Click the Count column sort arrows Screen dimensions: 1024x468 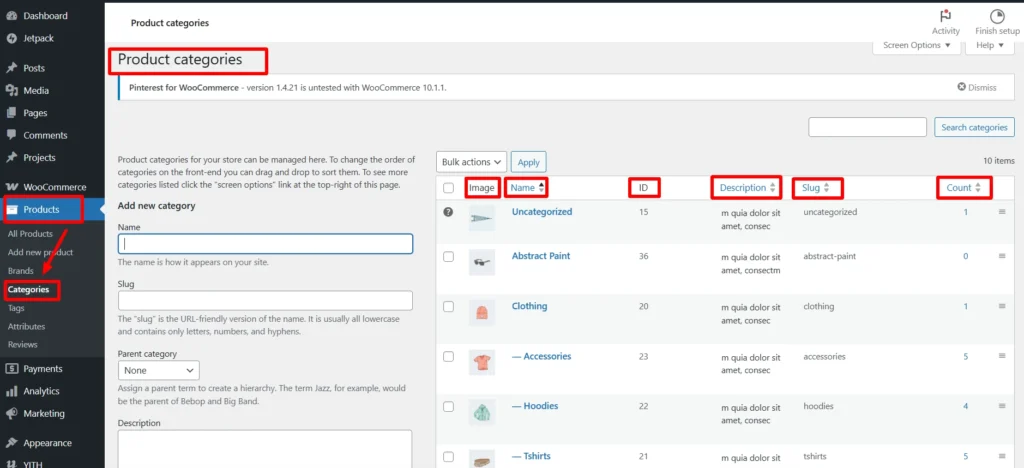(978, 187)
